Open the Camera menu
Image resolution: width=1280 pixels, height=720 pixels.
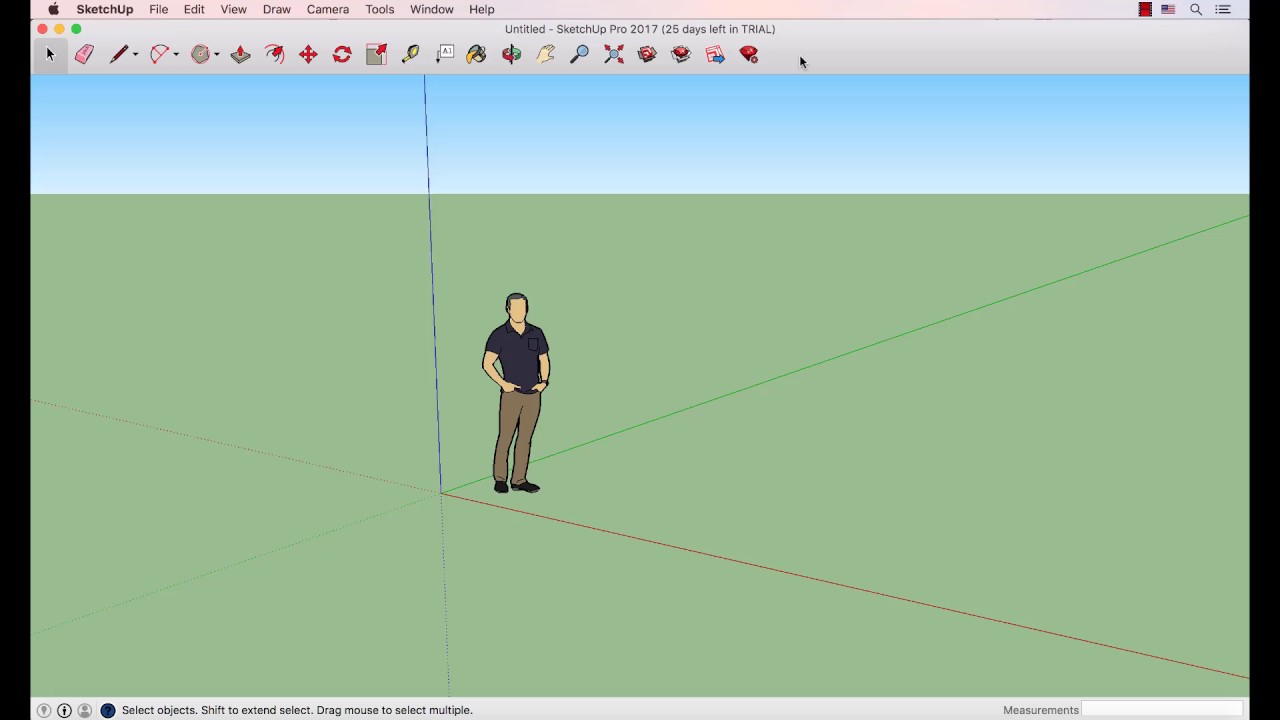[328, 9]
